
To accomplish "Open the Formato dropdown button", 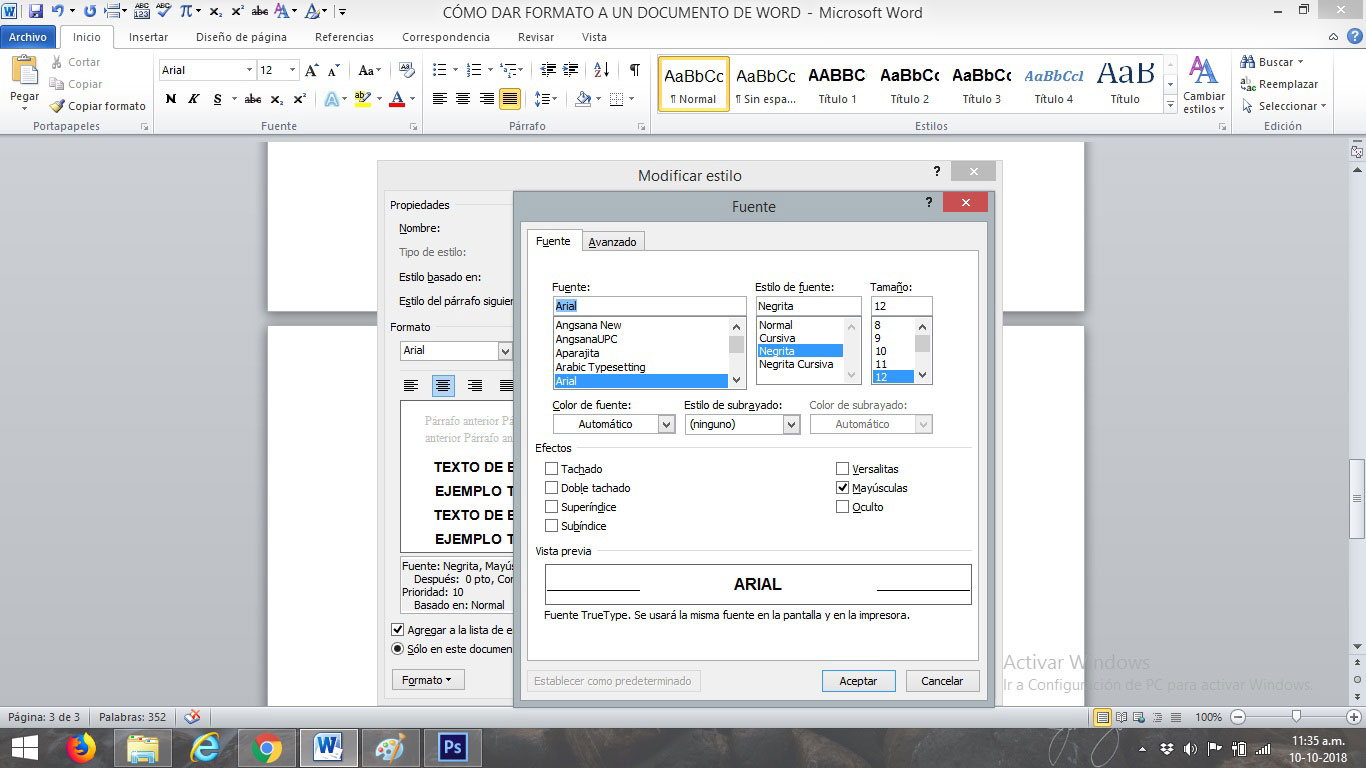I will 427,680.
